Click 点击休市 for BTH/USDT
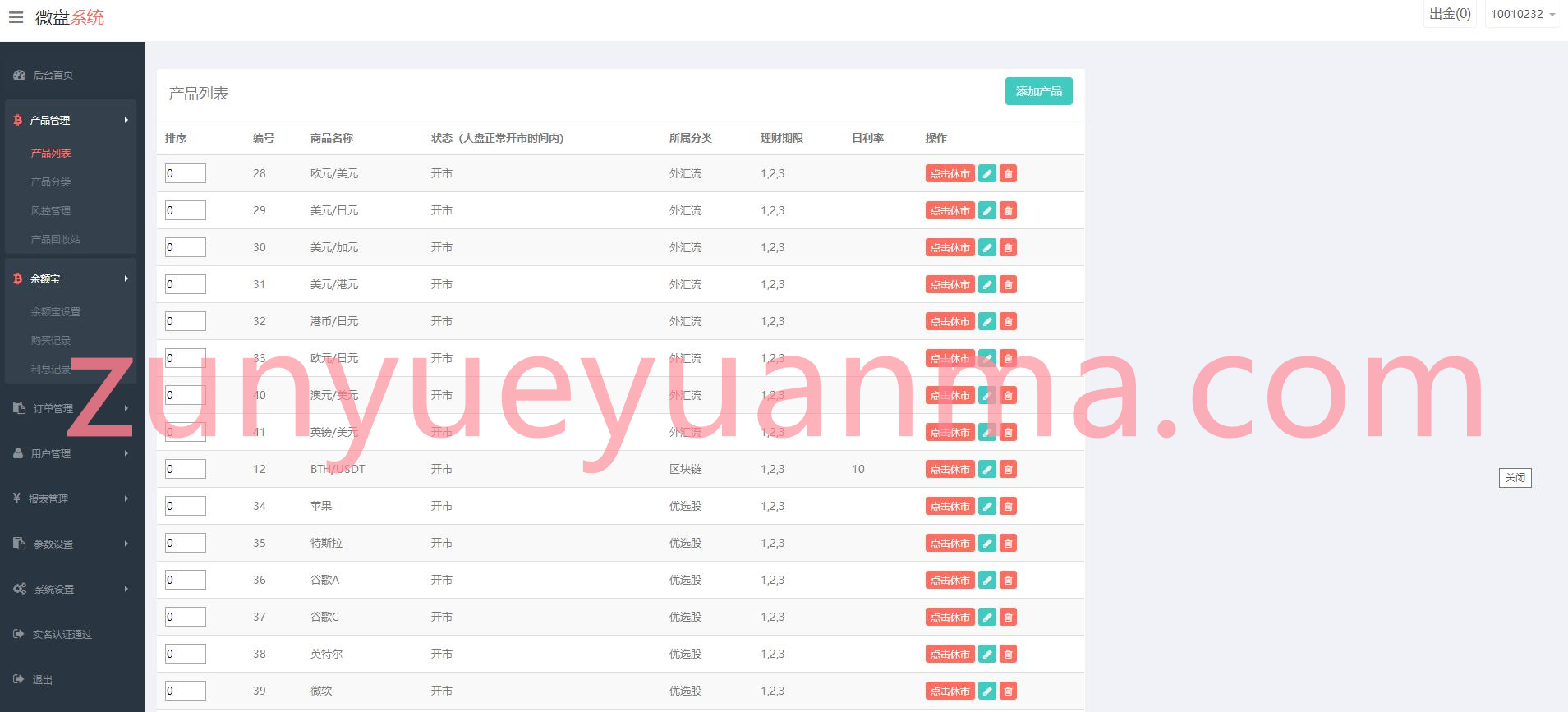 pyautogui.click(x=950, y=469)
